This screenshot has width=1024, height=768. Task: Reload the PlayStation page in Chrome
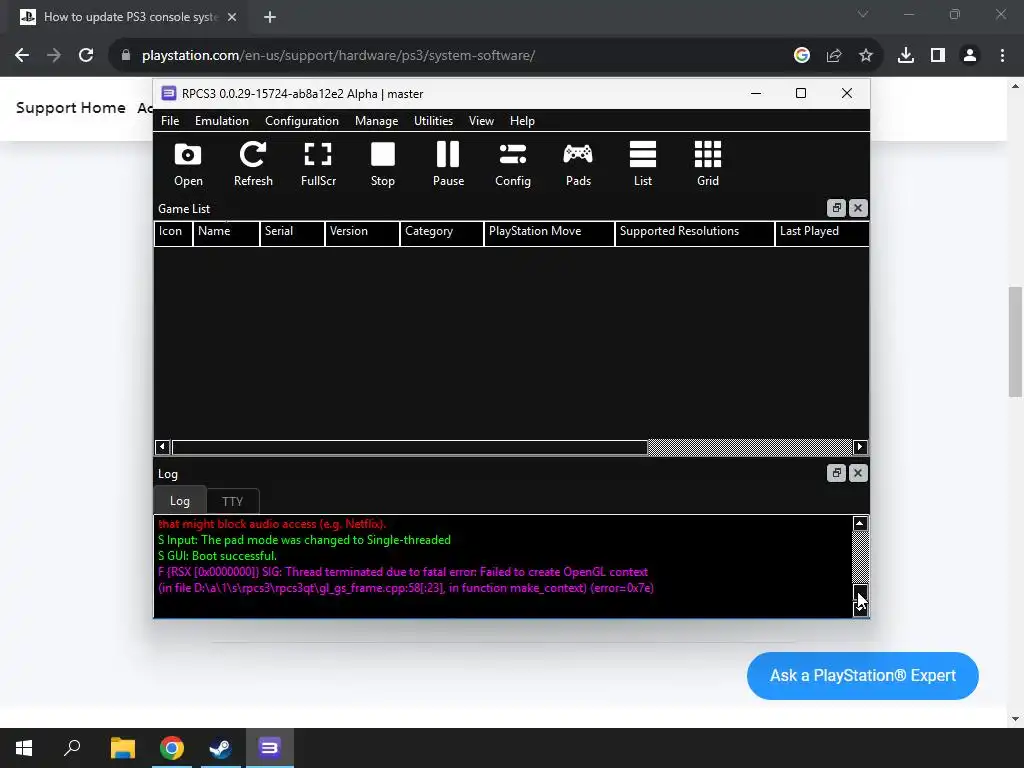[86, 56]
